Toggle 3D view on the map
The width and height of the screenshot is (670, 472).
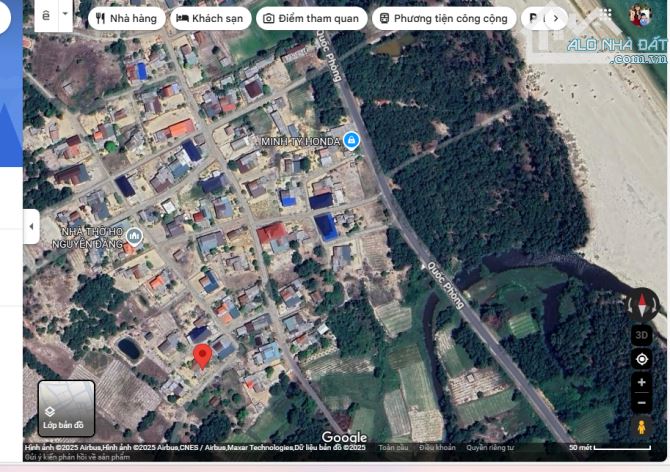pos(641,335)
